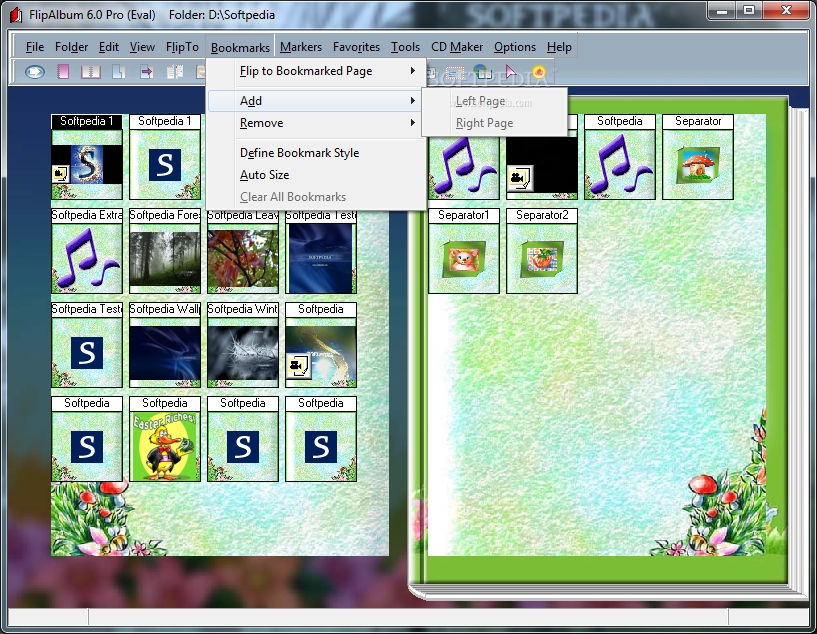Select the blue S Softpedia 1 thumbnail
Viewport: 817px width, 634px height.
click(x=165, y=157)
